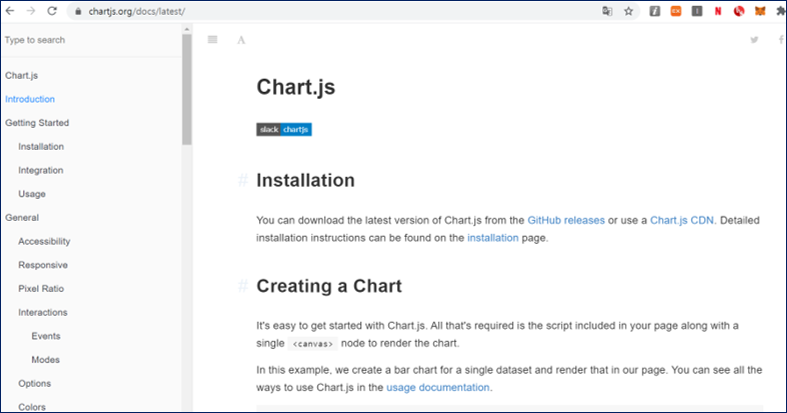Click the Chart.js page title
The width and height of the screenshot is (787, 413).
pyautogui.click(x=296, y=87)
